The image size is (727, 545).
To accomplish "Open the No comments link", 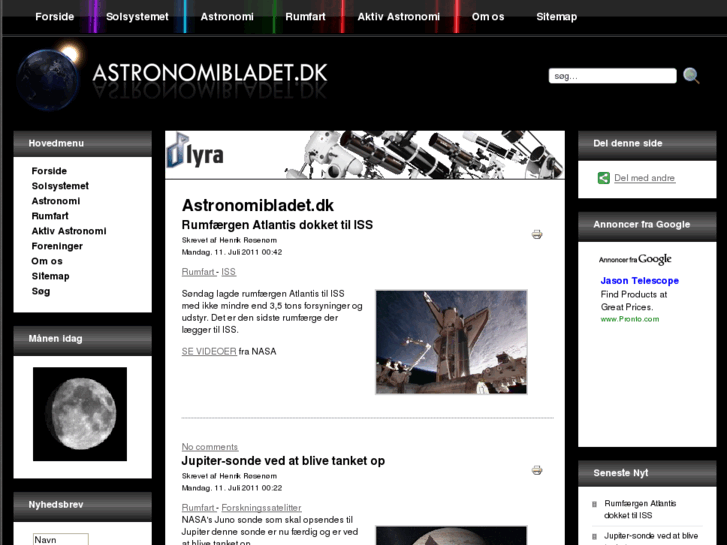I will point(210,447).
